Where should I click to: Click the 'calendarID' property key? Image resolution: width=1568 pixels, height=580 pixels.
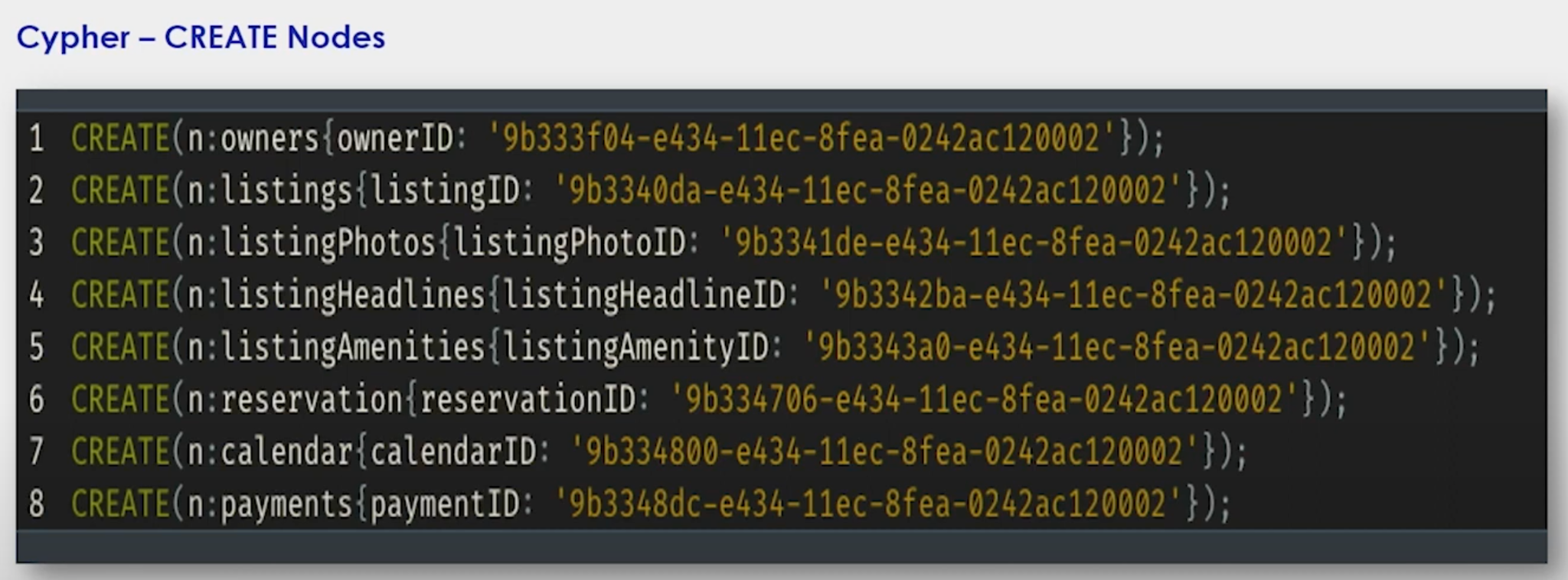click(453, 451)
